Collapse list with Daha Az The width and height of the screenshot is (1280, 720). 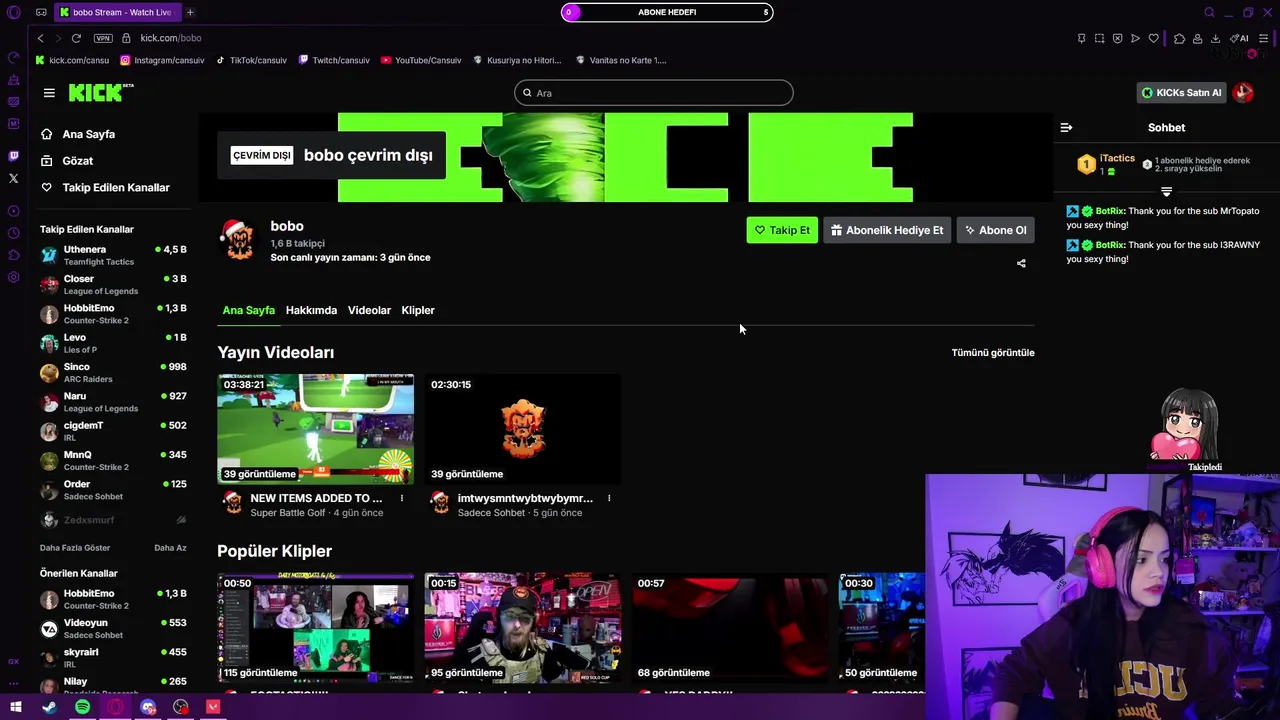point(170,548)
